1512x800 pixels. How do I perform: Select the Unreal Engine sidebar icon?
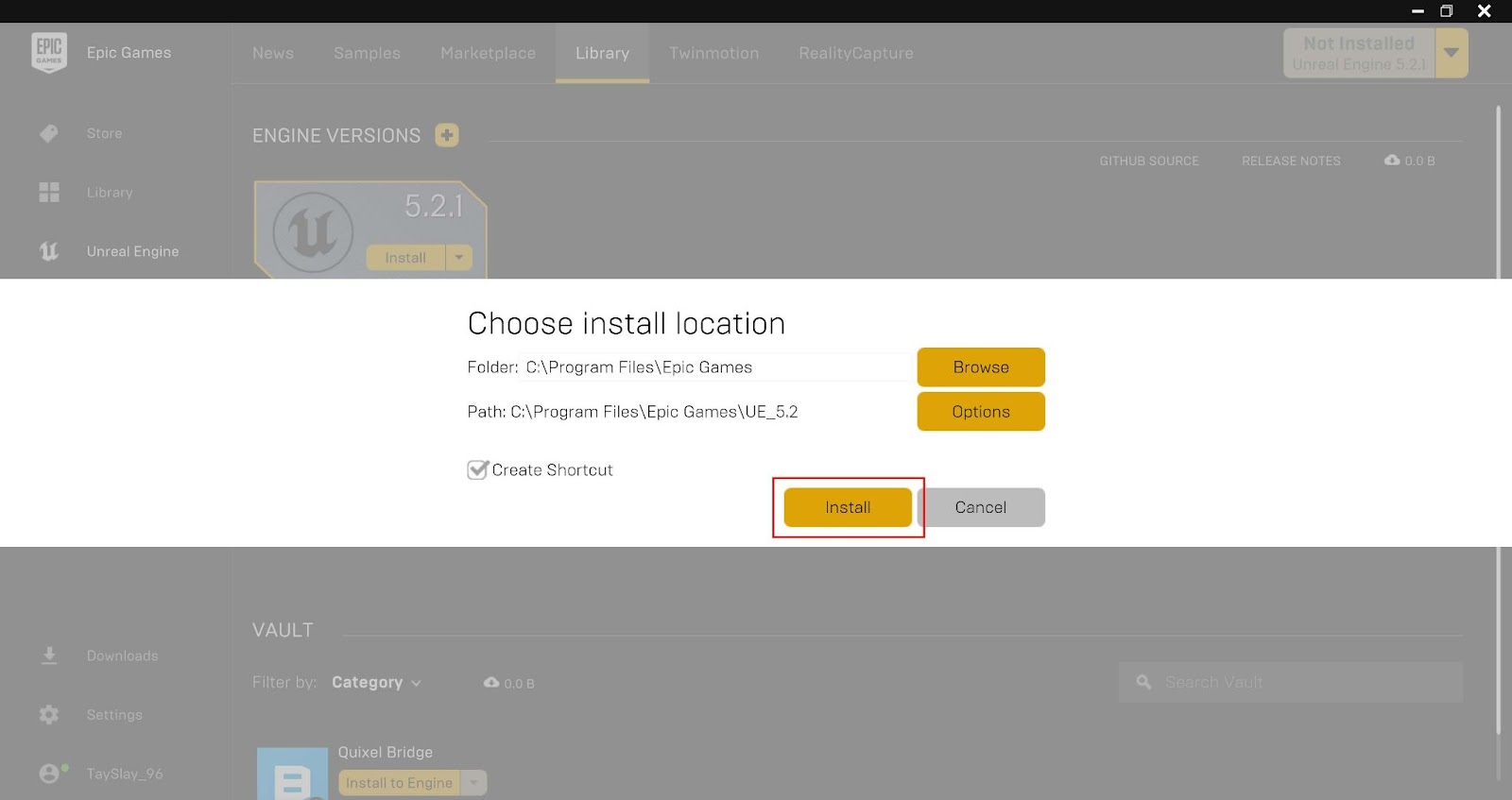49,251
